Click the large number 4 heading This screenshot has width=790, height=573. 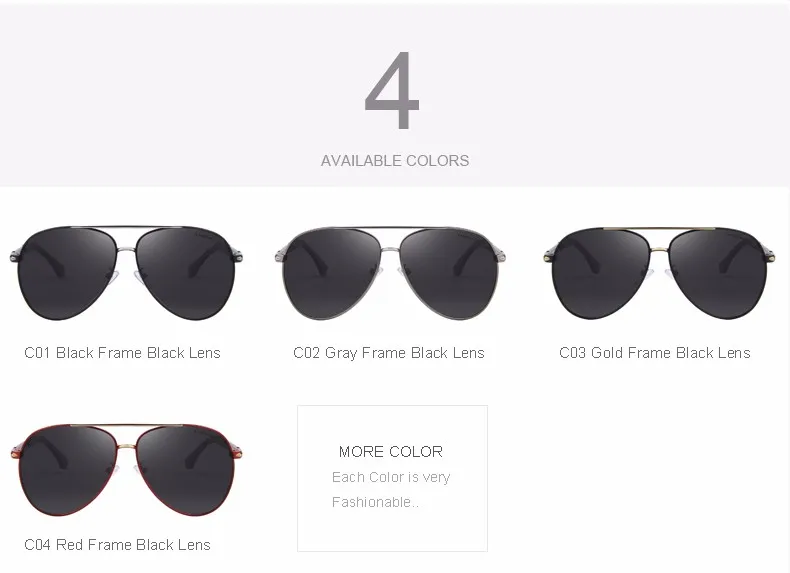[392, 90]
